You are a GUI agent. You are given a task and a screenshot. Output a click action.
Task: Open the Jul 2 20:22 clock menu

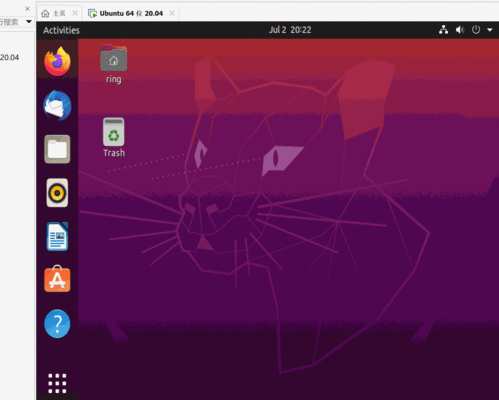click(290, 30)
